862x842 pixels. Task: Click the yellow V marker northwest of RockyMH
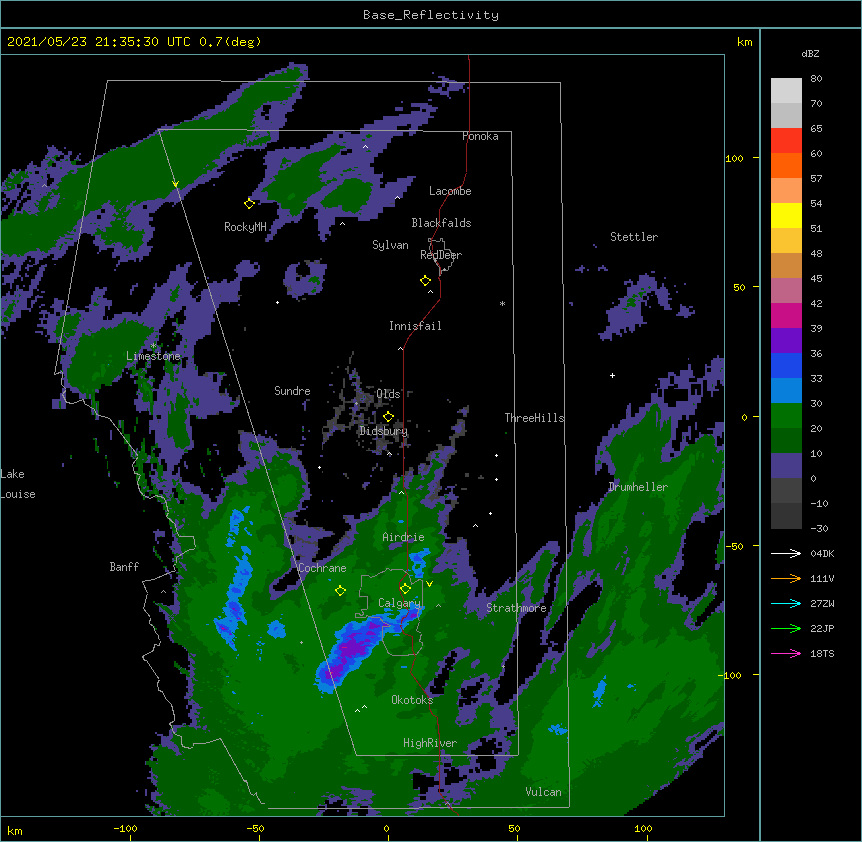tap(175, 184)
